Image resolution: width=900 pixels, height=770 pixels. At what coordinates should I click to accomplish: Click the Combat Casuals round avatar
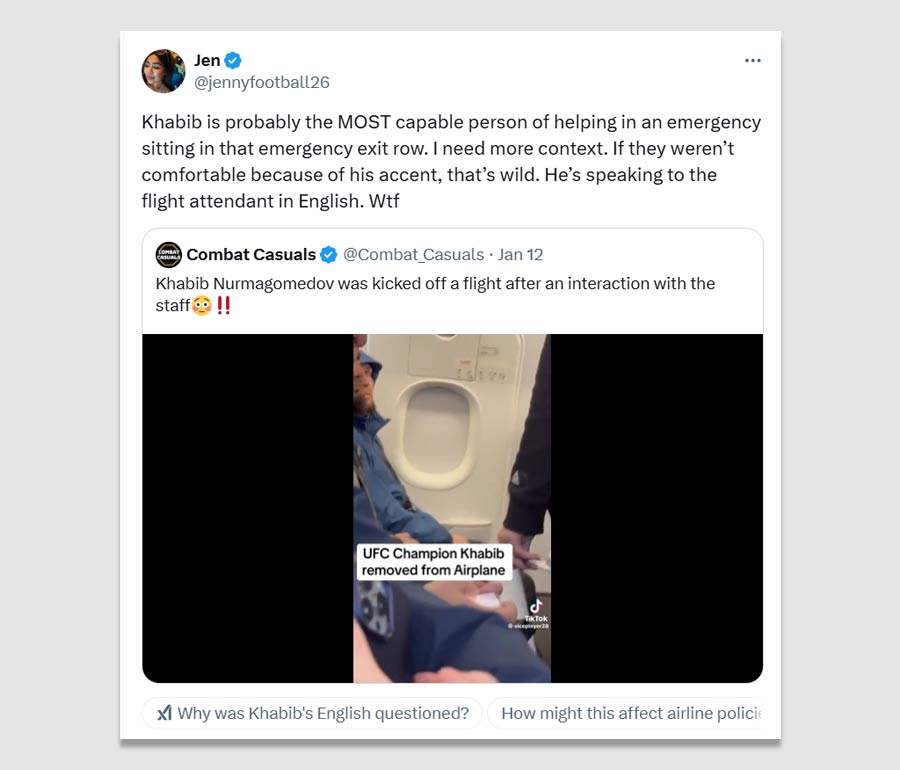[x=169, y=255]
